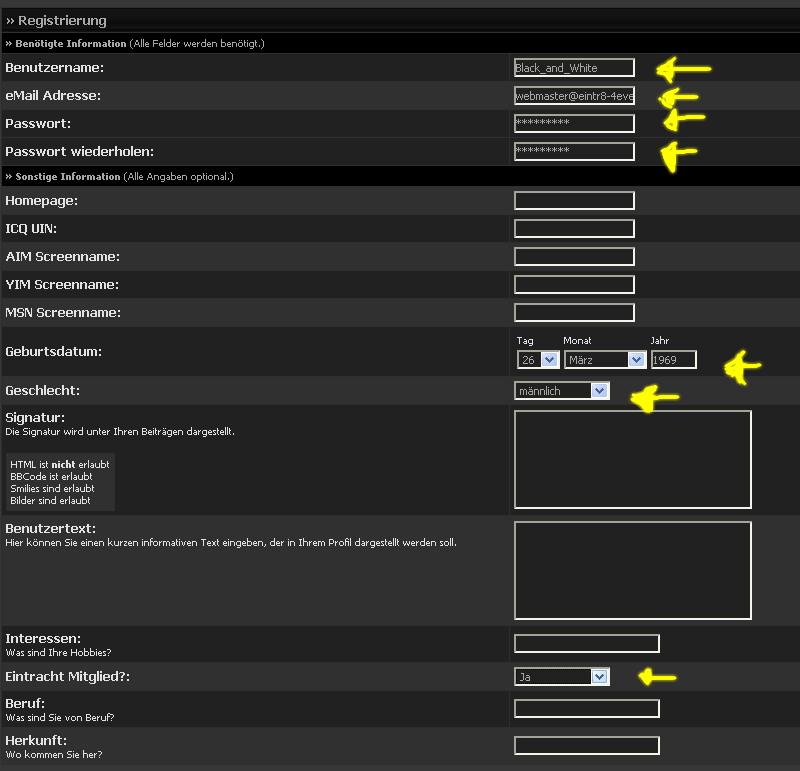Open the Tag day dropdown
The height and width of the screenshot is (771, 800).
coord(537,360)
